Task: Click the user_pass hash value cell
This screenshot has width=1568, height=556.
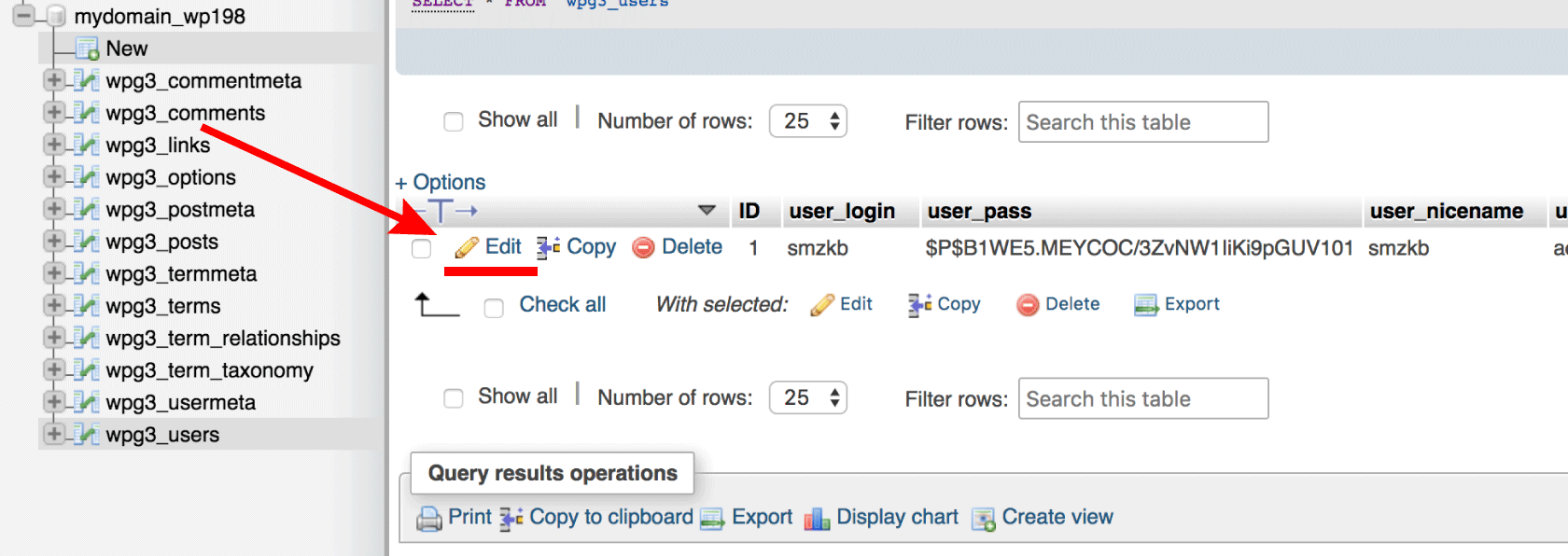Action: [x=1139, y=248]
